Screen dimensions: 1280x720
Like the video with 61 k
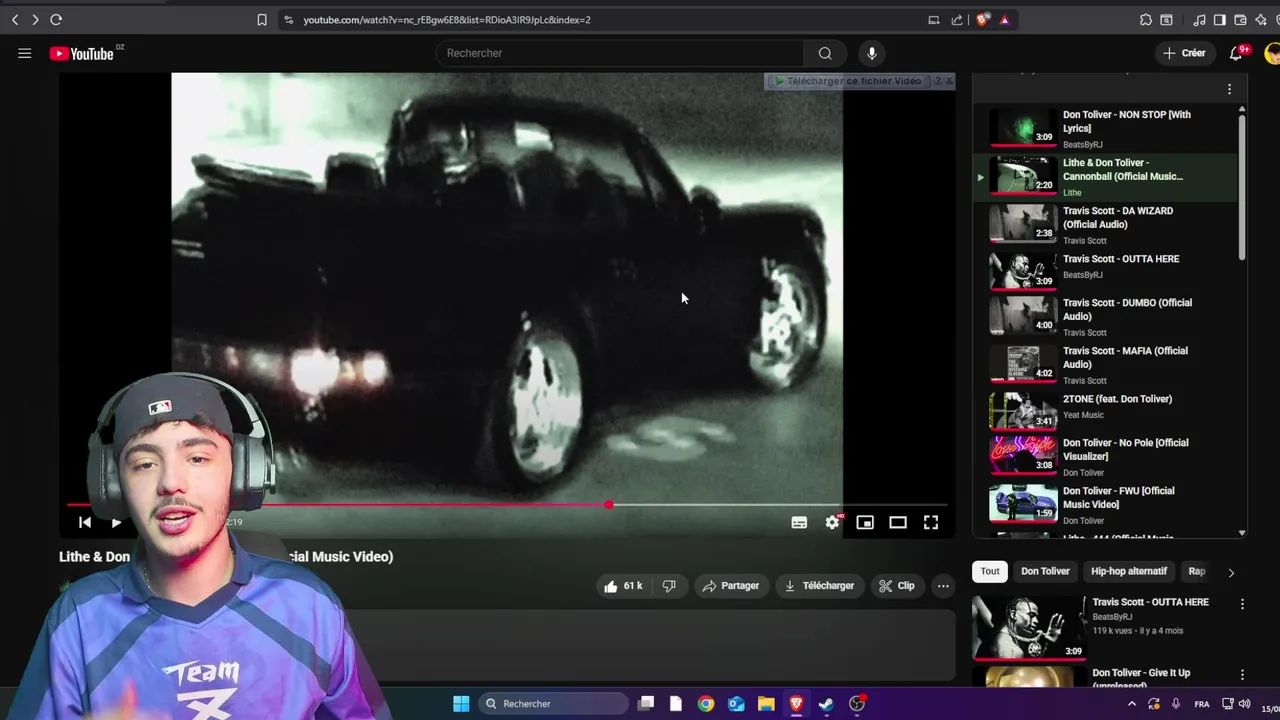(x=624, y=586)
